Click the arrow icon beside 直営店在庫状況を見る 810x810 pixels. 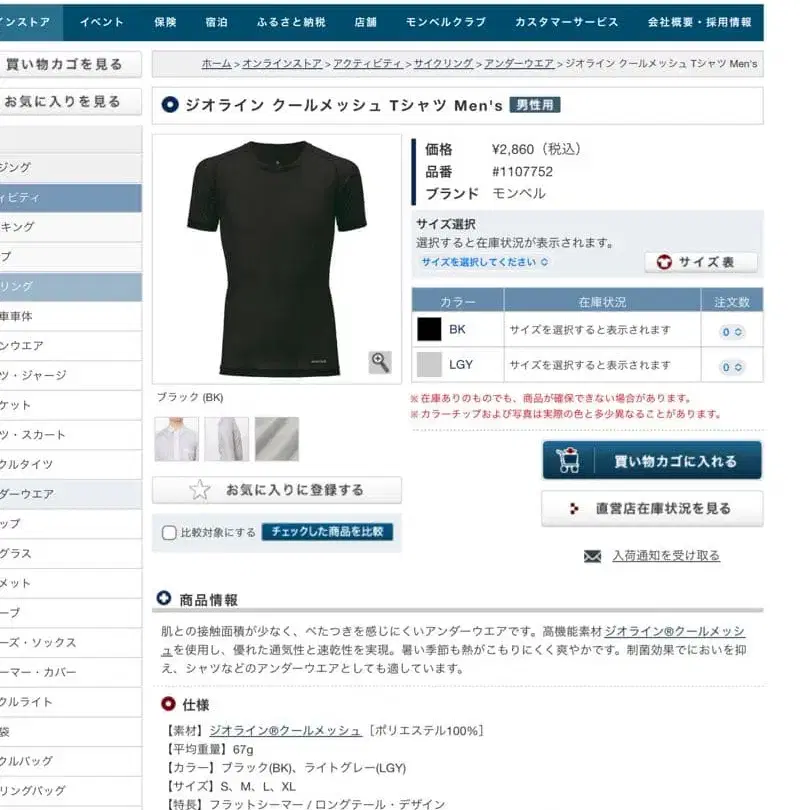point(574,509)
